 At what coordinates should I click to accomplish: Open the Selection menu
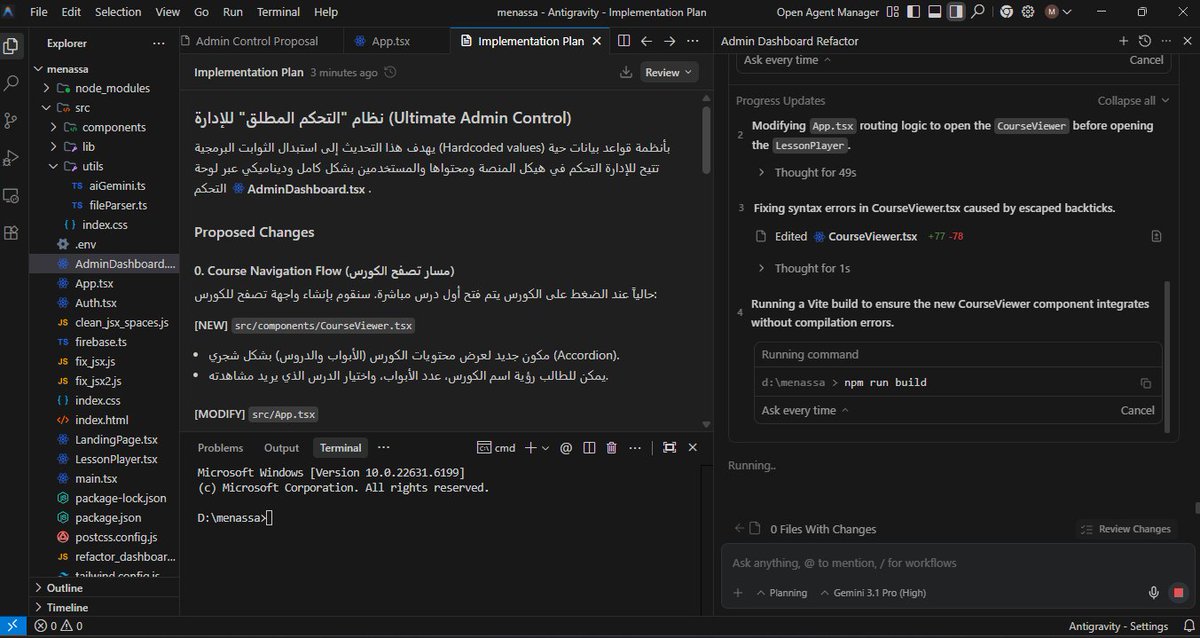pyautogui.click(x=118, y=12)
